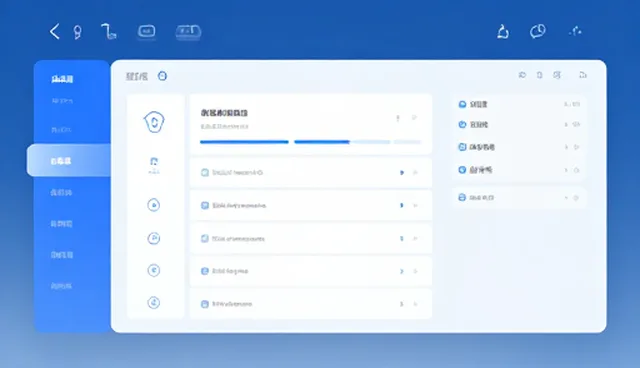Click the panel title text beside the circular icon

click(x=137, y=76)
